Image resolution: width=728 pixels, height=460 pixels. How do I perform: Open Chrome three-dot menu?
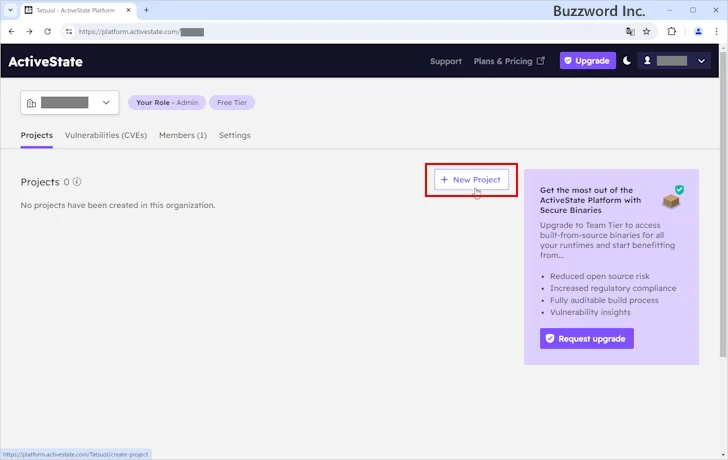[x=716, y=32]
